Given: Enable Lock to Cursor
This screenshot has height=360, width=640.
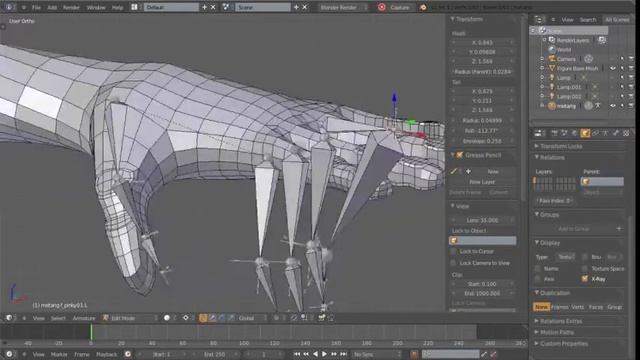Looking at the screenshot, I should tap(453, 251).
